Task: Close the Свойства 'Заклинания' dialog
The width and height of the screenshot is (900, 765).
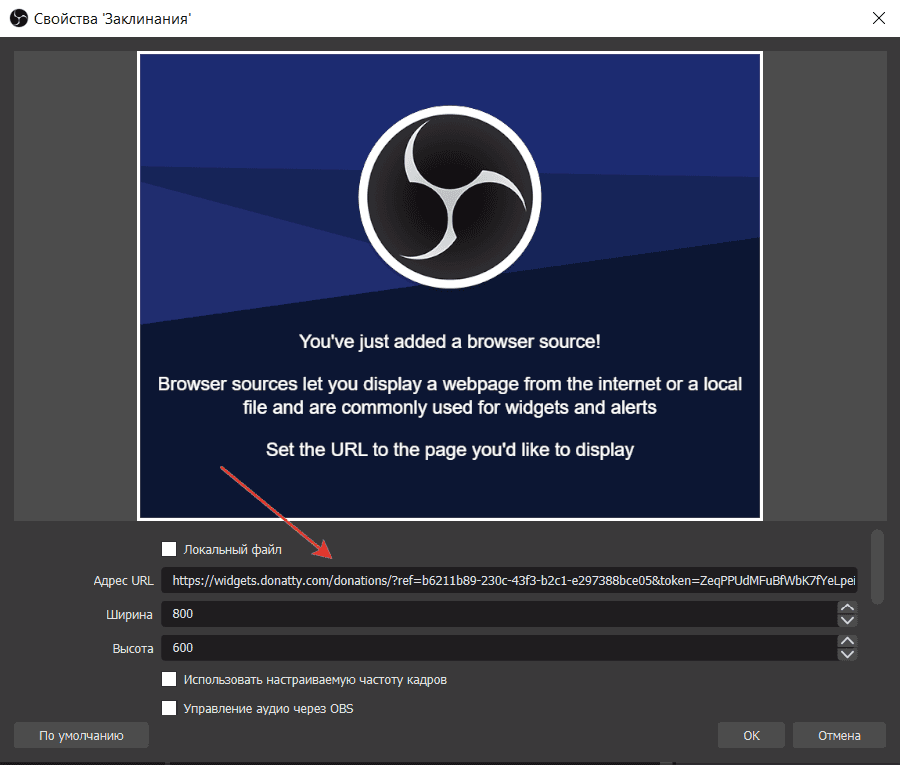Action: pos(878,18)
